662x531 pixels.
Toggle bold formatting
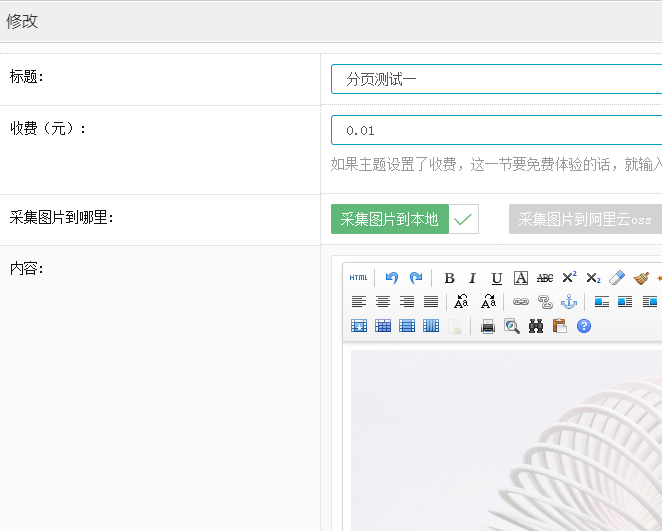tap(449, 278)
